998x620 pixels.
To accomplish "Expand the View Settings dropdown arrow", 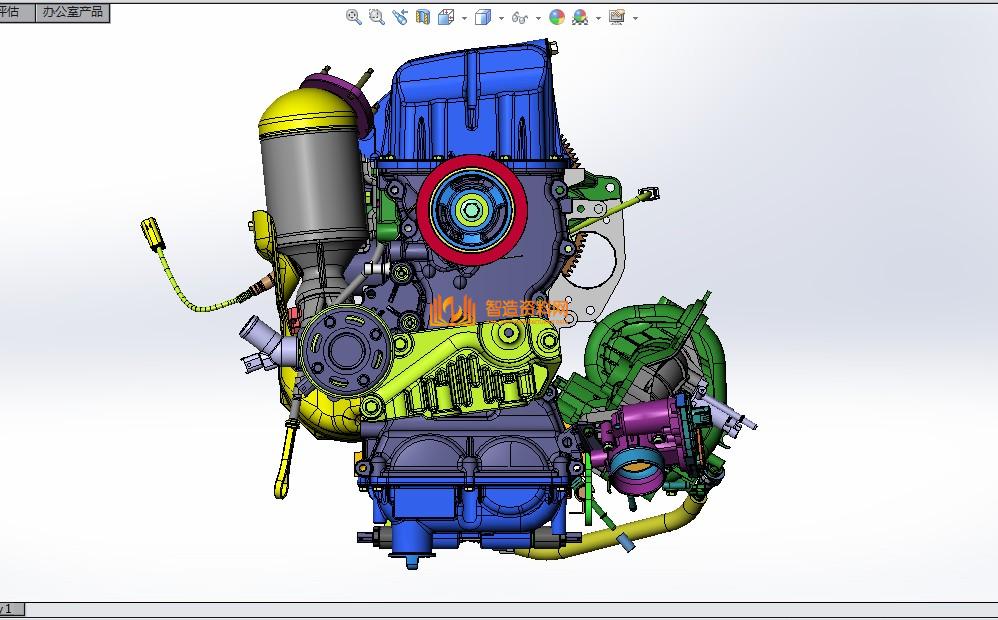I will click(x=635, y=18).
